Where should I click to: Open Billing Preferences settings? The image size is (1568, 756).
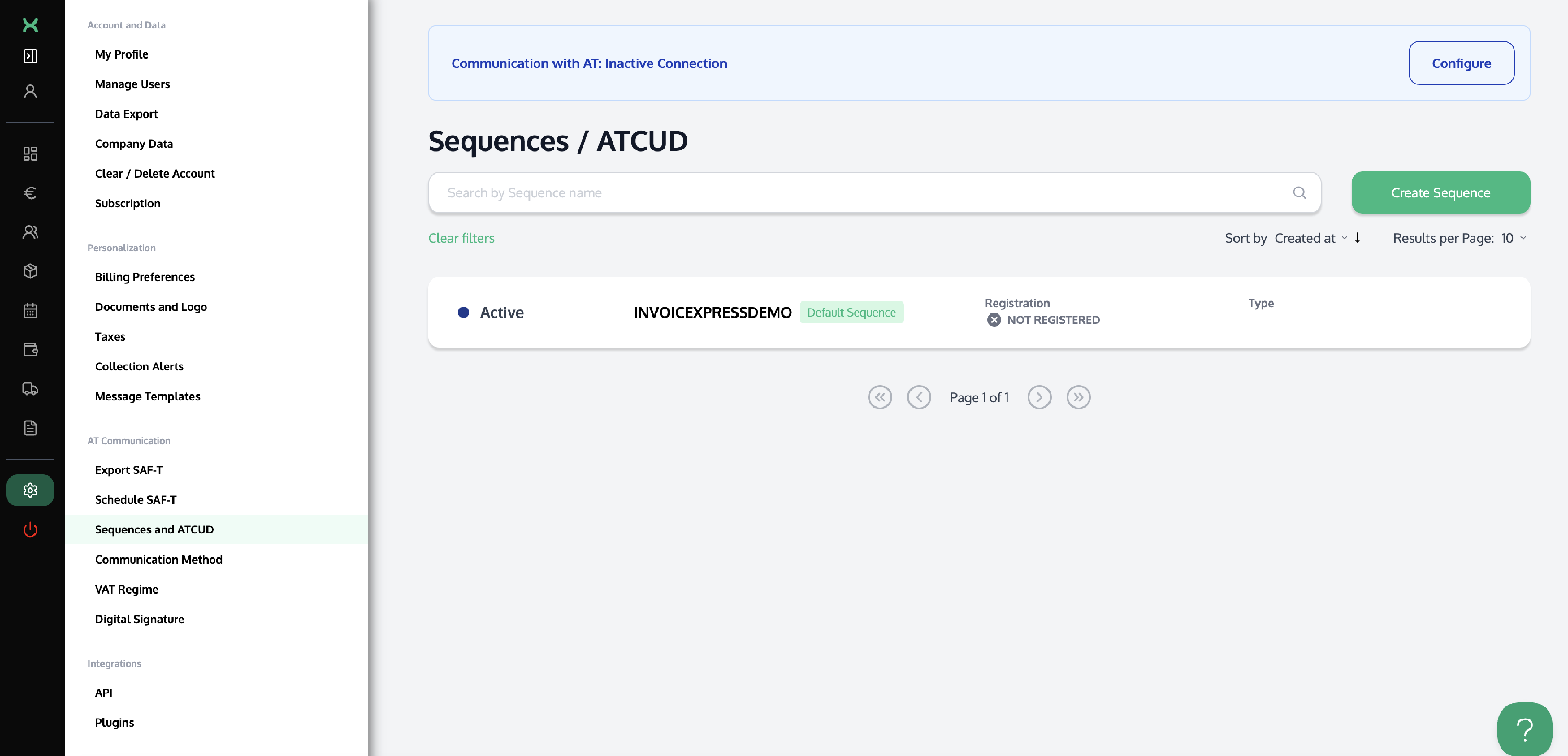[x=145, y=277]
